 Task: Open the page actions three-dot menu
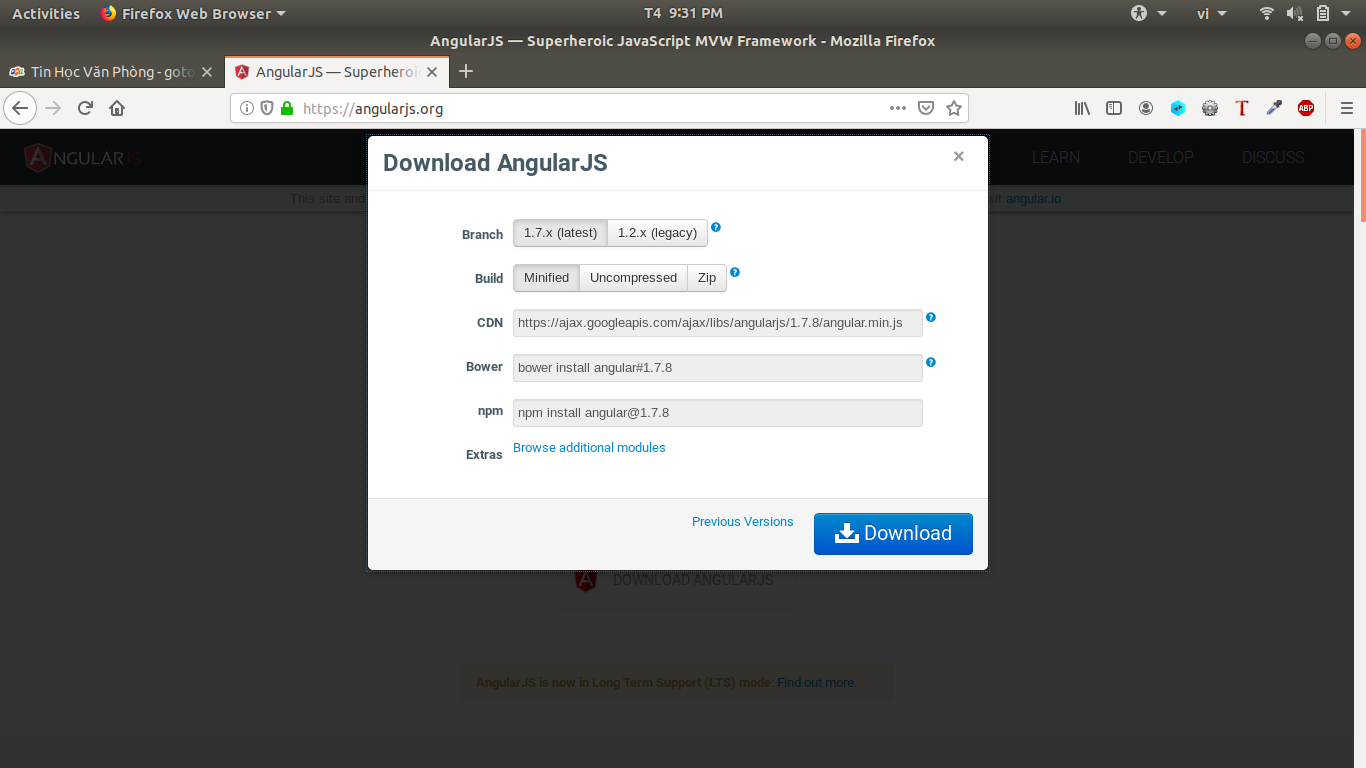898,108
